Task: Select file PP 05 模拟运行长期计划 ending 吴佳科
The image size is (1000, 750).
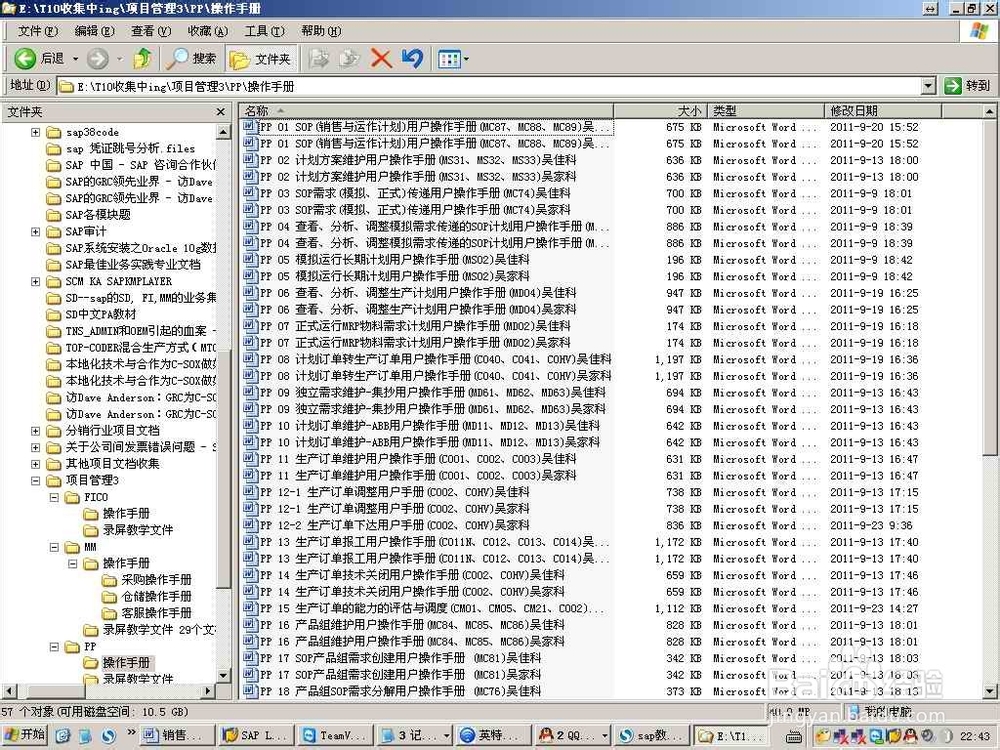Action: click(394, 260)
